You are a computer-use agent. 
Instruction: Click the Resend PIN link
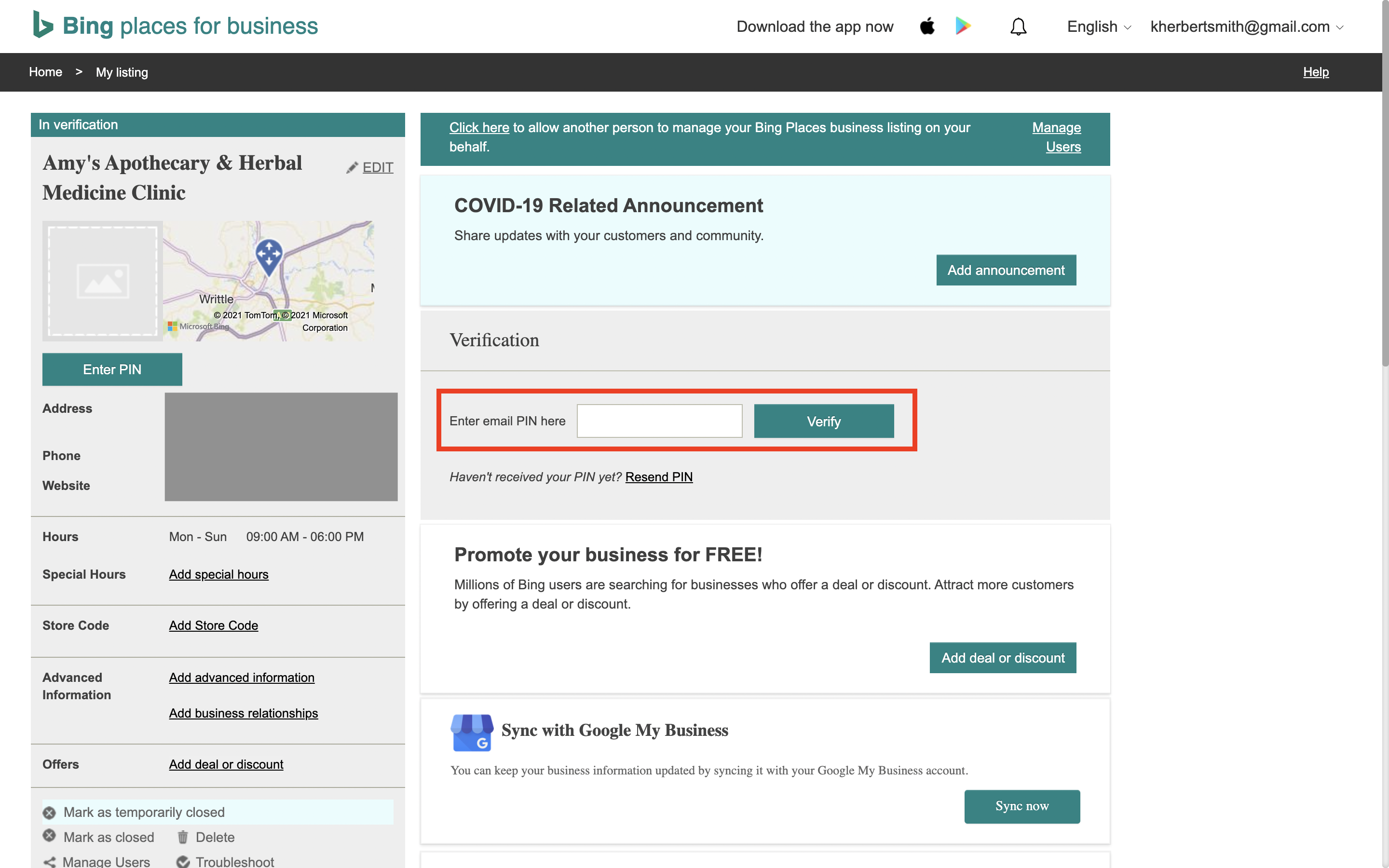point(659,477)
